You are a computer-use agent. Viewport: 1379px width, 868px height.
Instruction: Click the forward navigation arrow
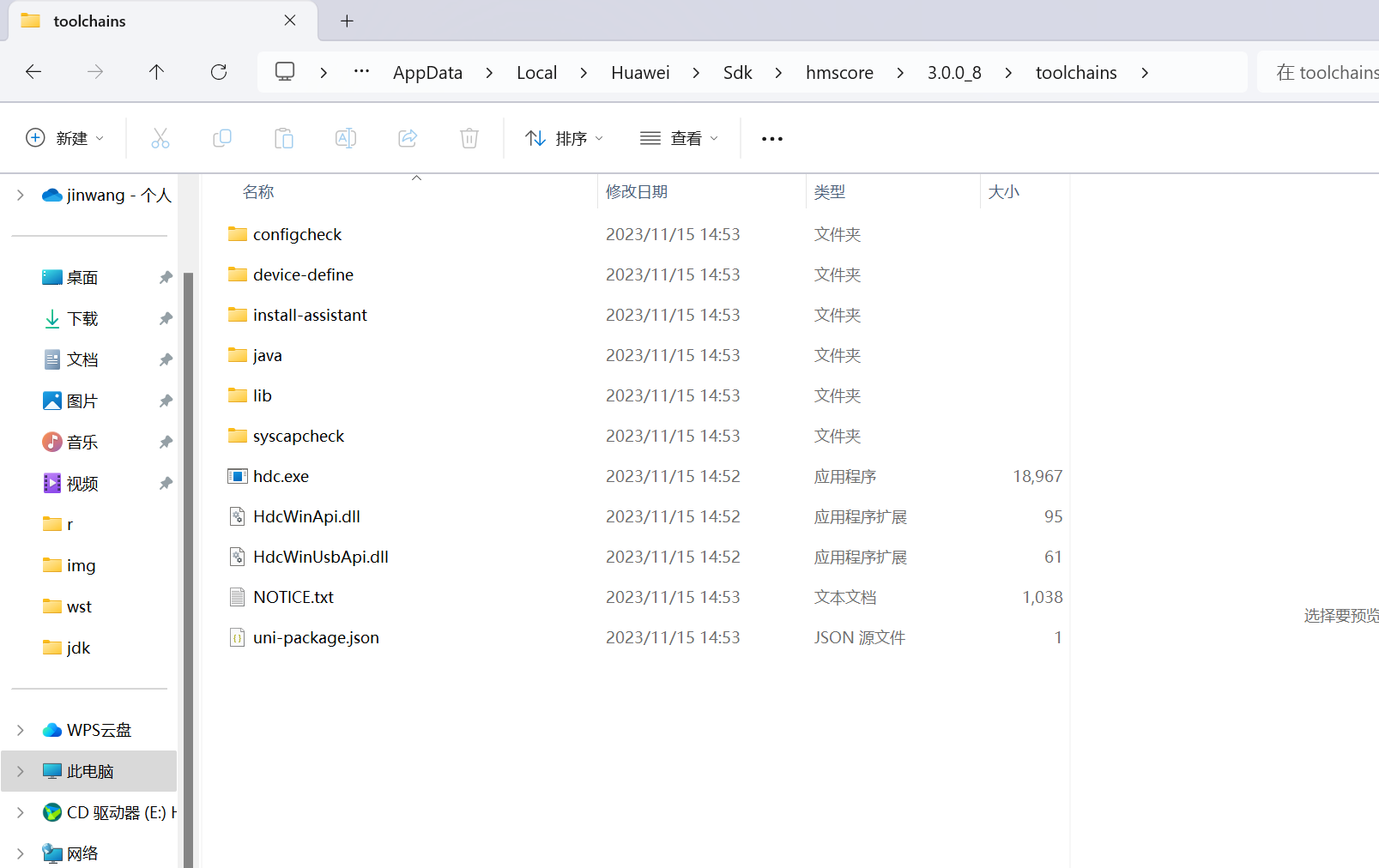click(95, 72)
